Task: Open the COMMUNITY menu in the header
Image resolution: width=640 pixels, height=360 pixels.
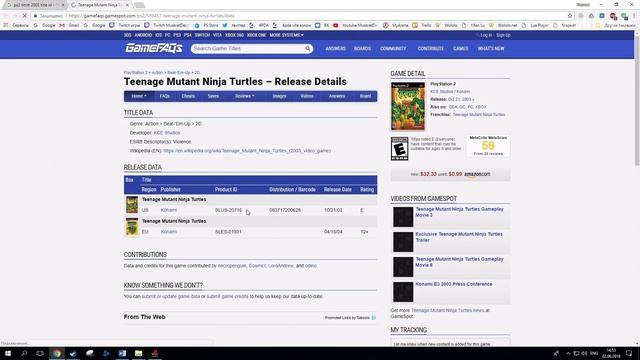Action: pos(393,49)
